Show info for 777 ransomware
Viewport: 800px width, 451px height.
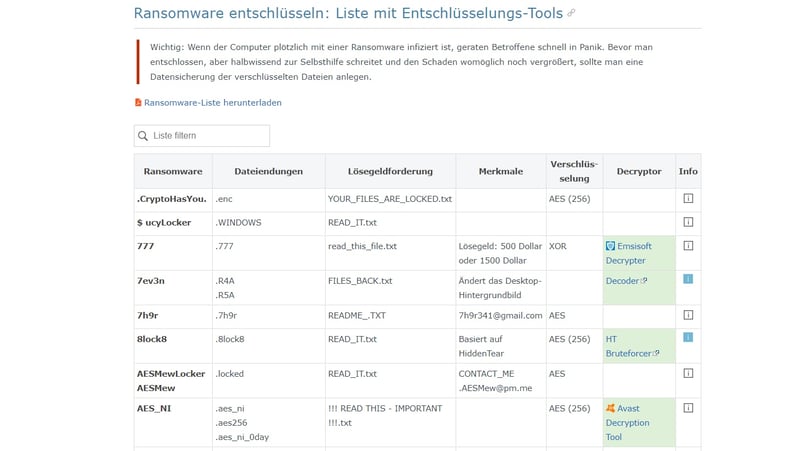tap(688, 245)
